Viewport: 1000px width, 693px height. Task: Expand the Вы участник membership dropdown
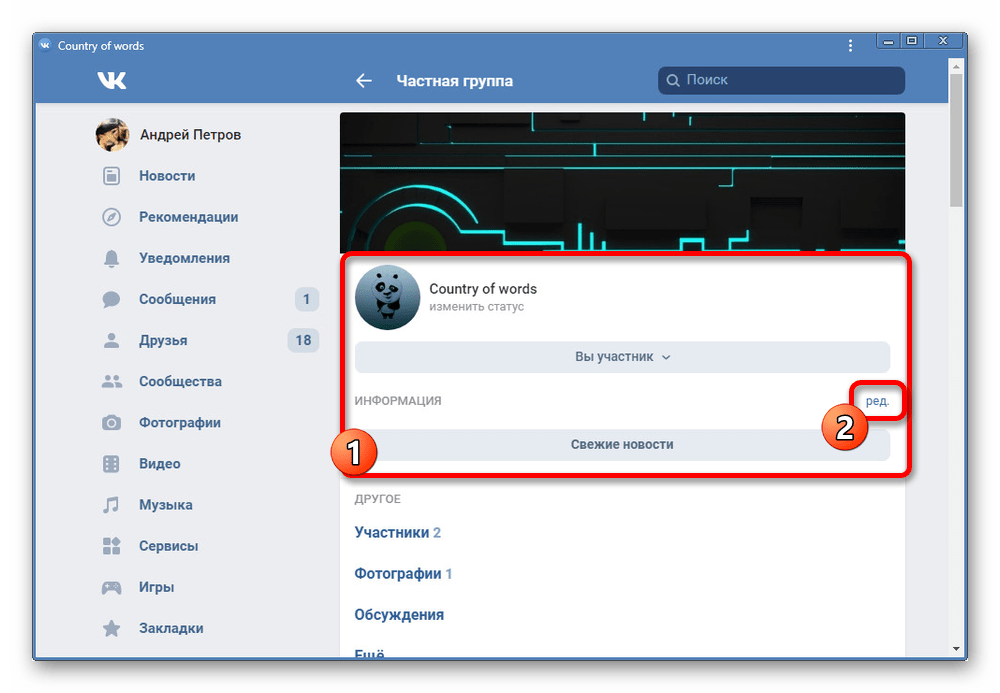point(621,357)
